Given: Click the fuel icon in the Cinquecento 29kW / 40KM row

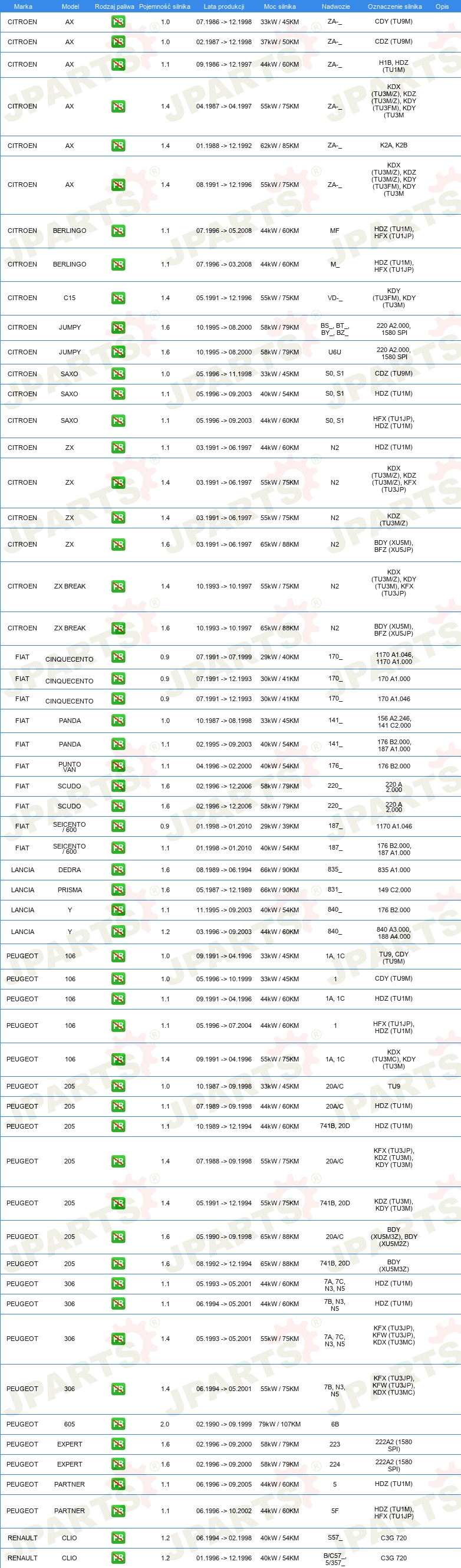Looking at the screenshot, I should (118, 658).
